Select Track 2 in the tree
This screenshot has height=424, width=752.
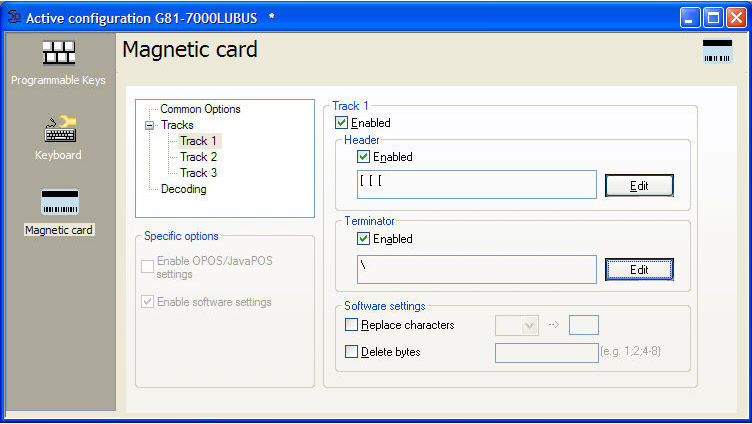click(x=198, y=157)
